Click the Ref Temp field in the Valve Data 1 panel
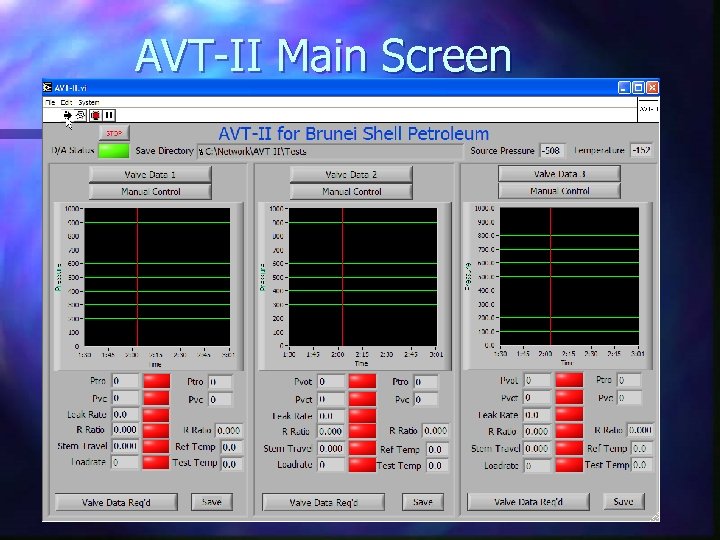Image resolution: width=720 pixels, height=540 pixels. pos(232,447)
